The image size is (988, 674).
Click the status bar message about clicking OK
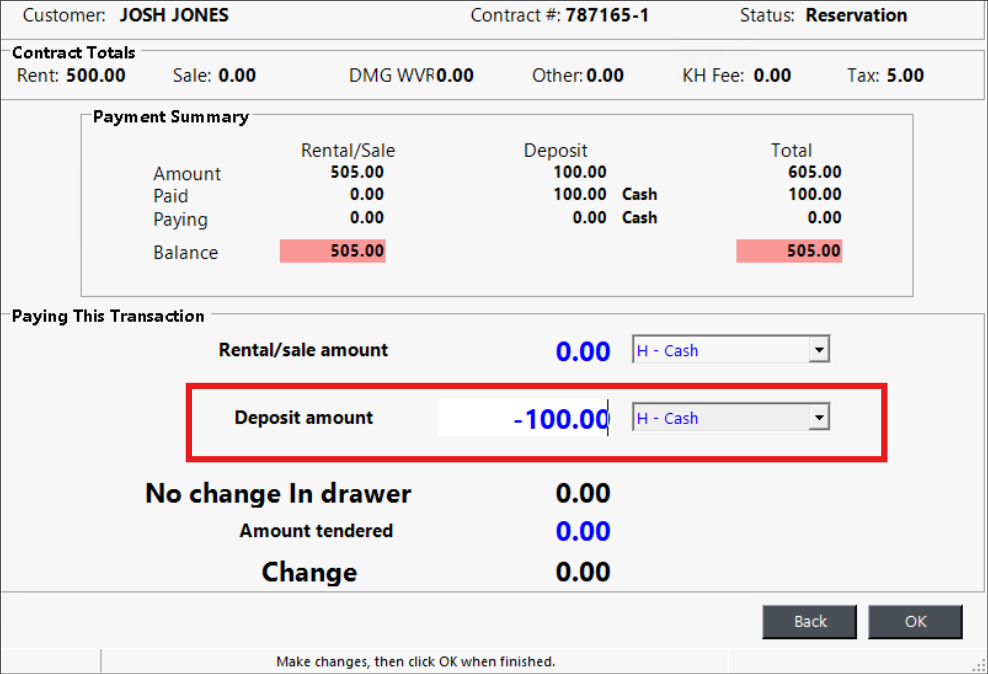[x=414, y=661]
